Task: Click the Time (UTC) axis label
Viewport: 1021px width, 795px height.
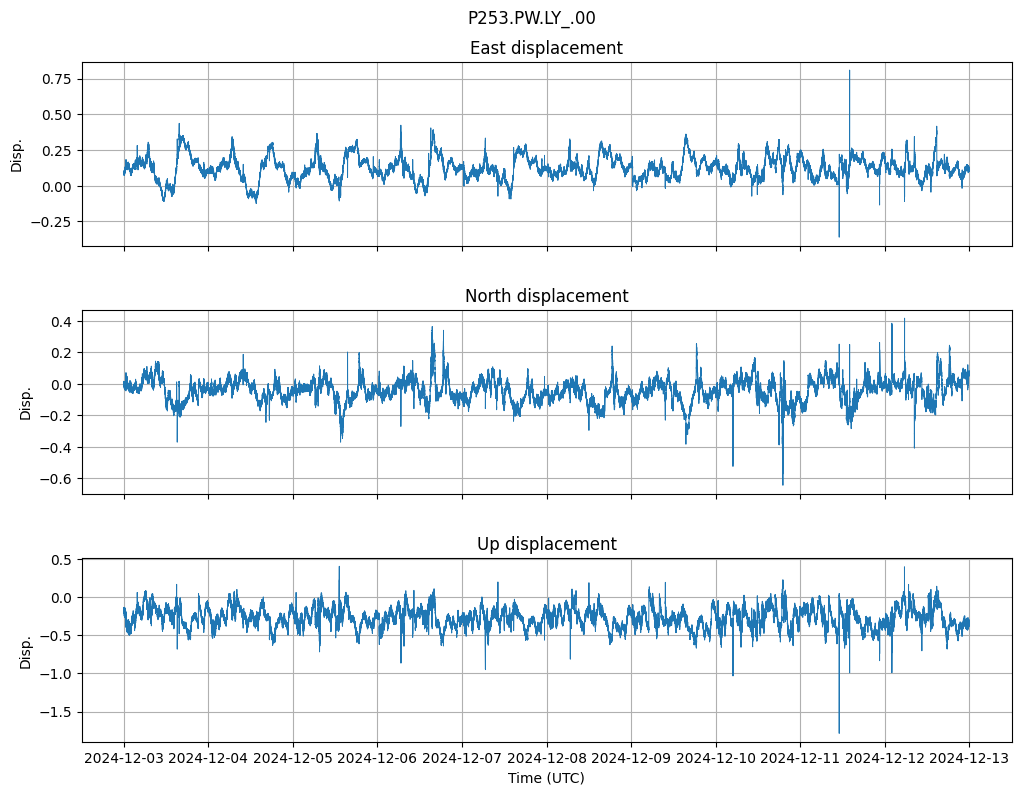Action: tap(546, 777)
